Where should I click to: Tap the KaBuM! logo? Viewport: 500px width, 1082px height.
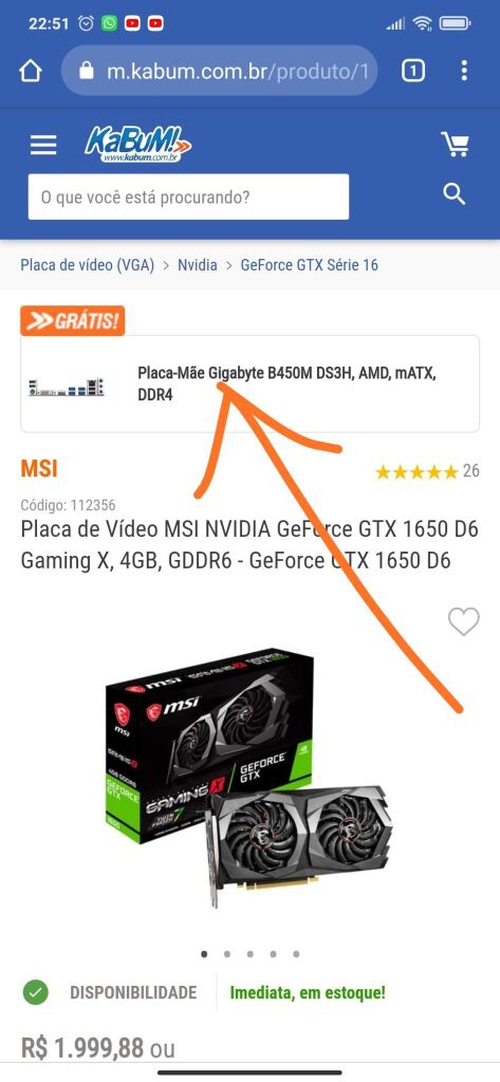(138, 144)
